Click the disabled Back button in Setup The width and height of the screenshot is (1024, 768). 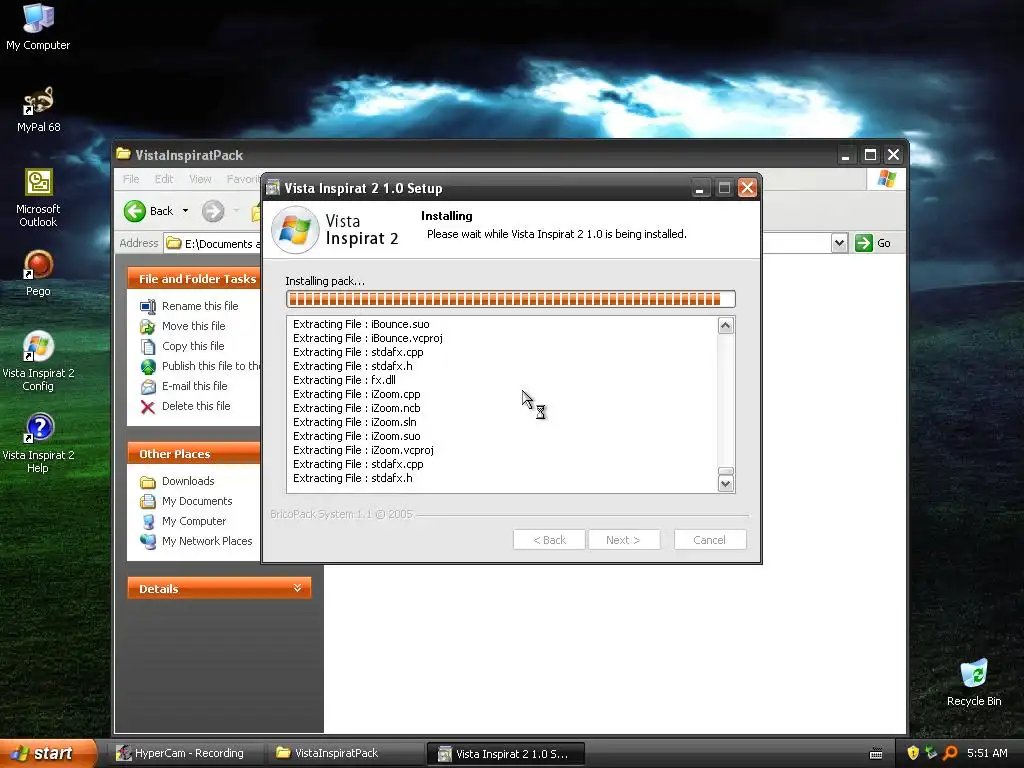coord(549,540)
